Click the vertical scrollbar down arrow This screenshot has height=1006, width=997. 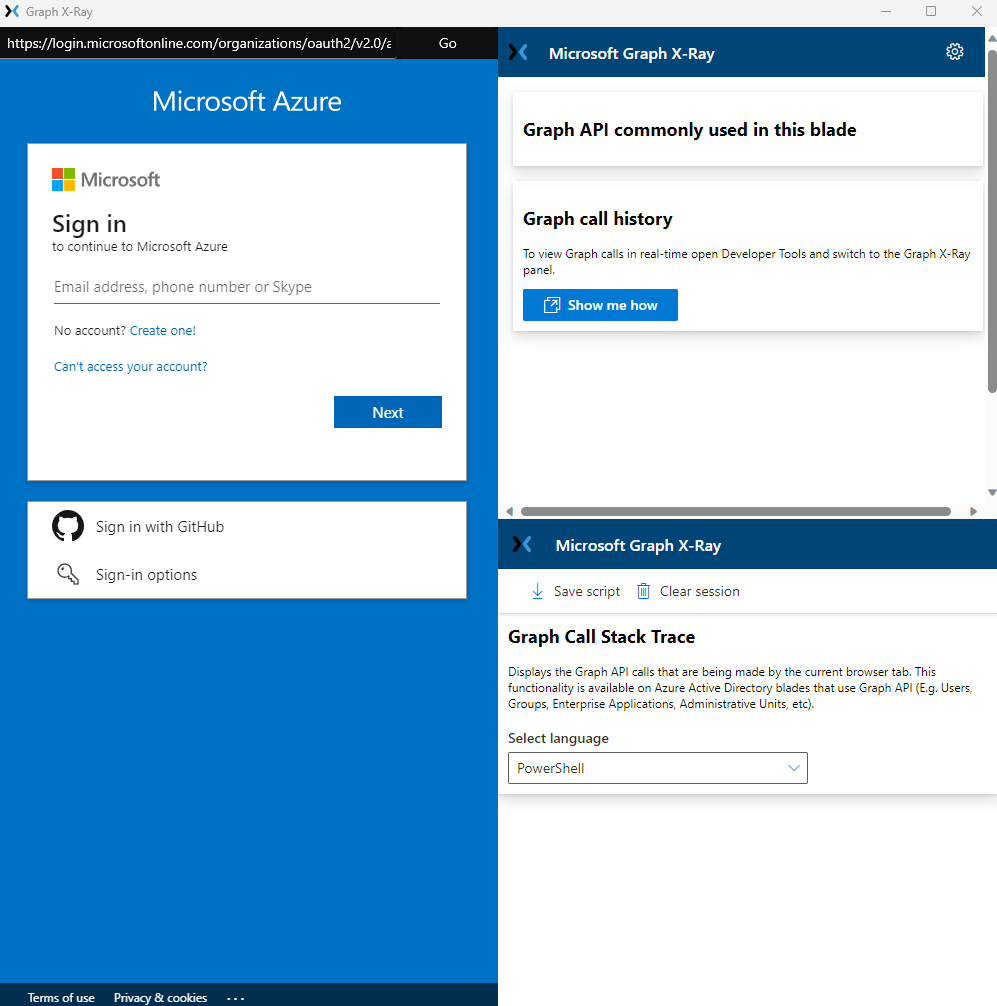[x=992, y=493]
